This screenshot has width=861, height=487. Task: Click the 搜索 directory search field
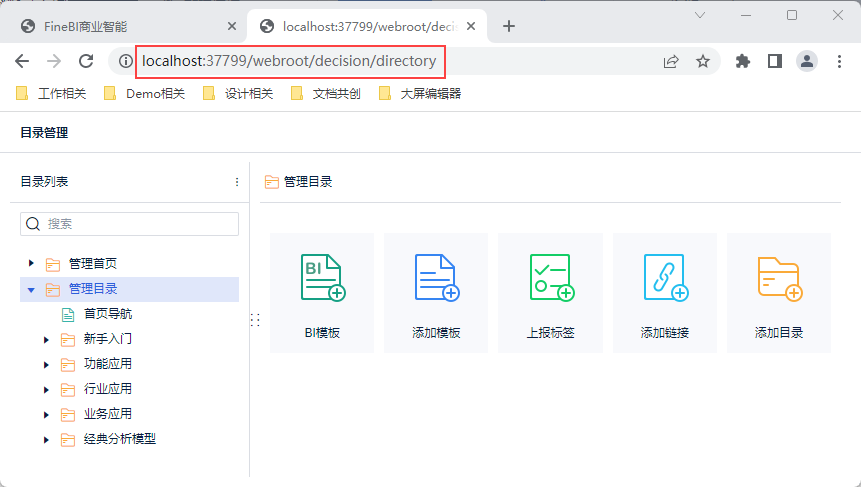130,224
